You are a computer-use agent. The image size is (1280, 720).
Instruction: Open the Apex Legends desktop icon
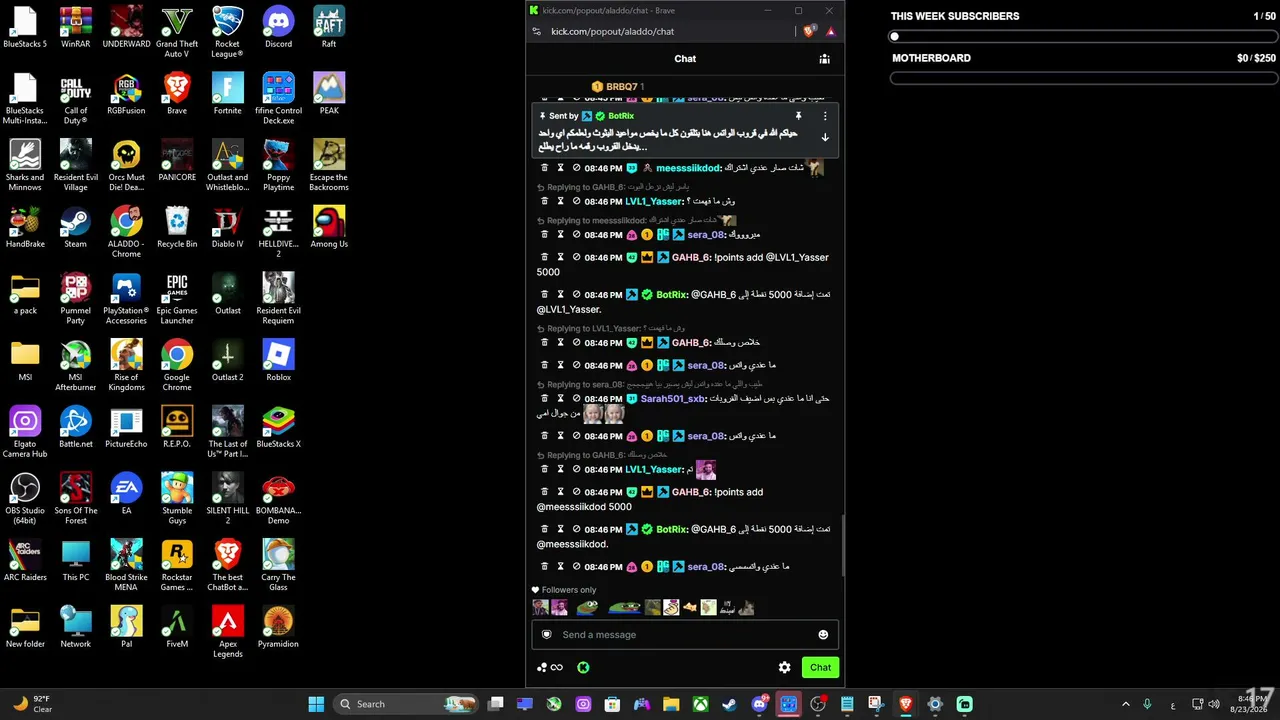point(227,633)
